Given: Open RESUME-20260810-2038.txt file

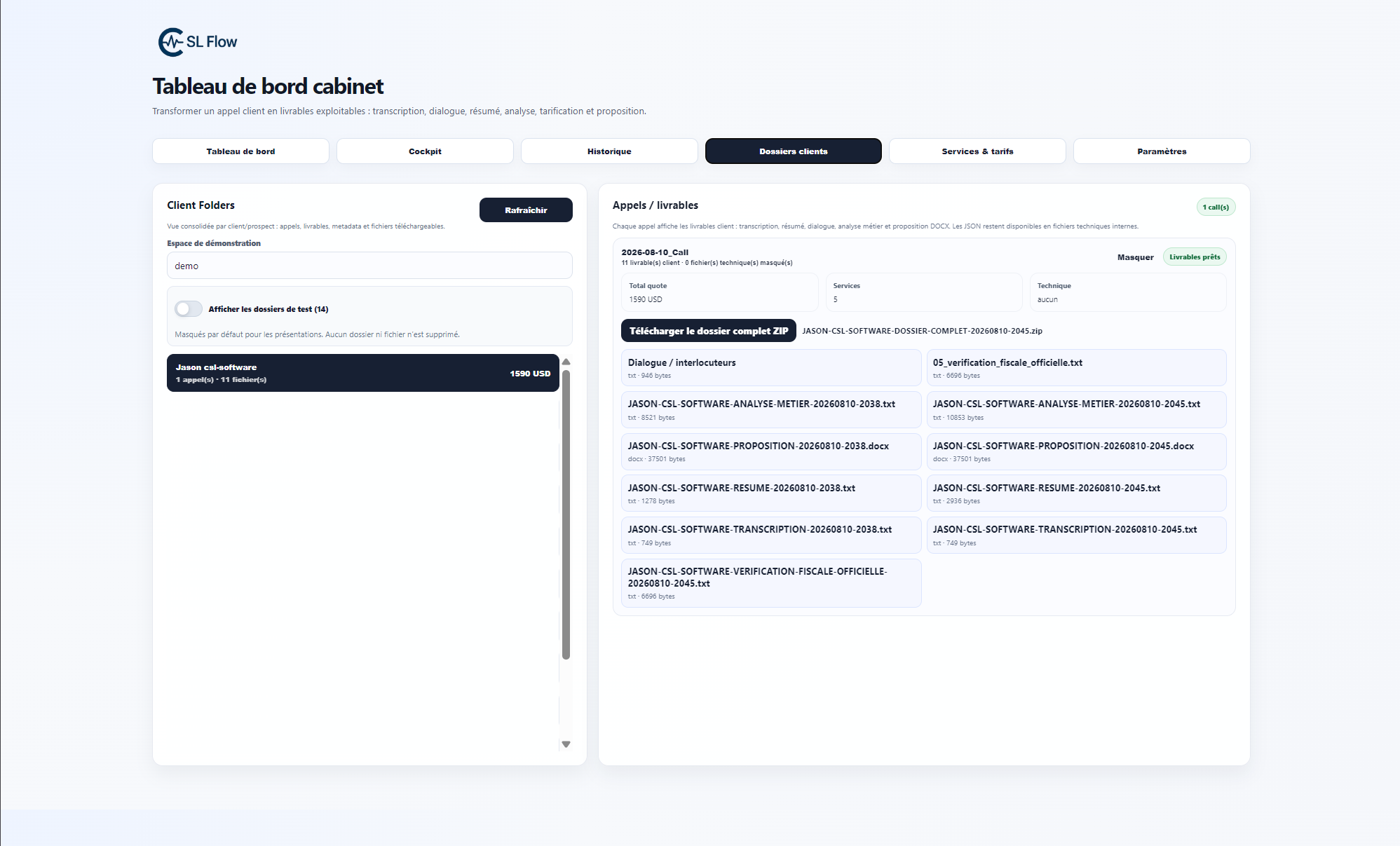Looking at the screenshot, I should pyautogui.click(x=771, y=493).
